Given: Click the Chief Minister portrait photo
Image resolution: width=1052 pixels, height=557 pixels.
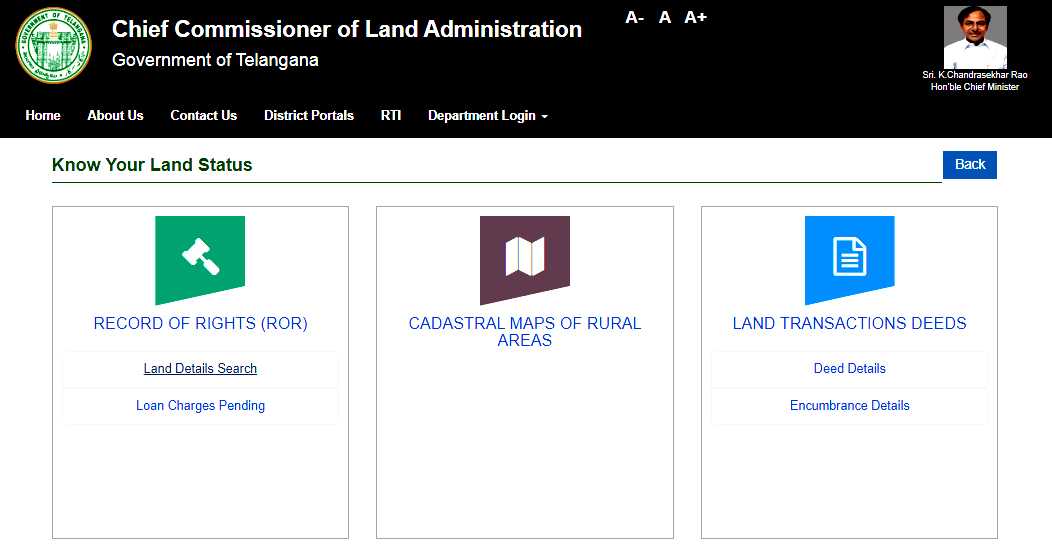Looking at the screenshot, I should click(x=975, y=38).
